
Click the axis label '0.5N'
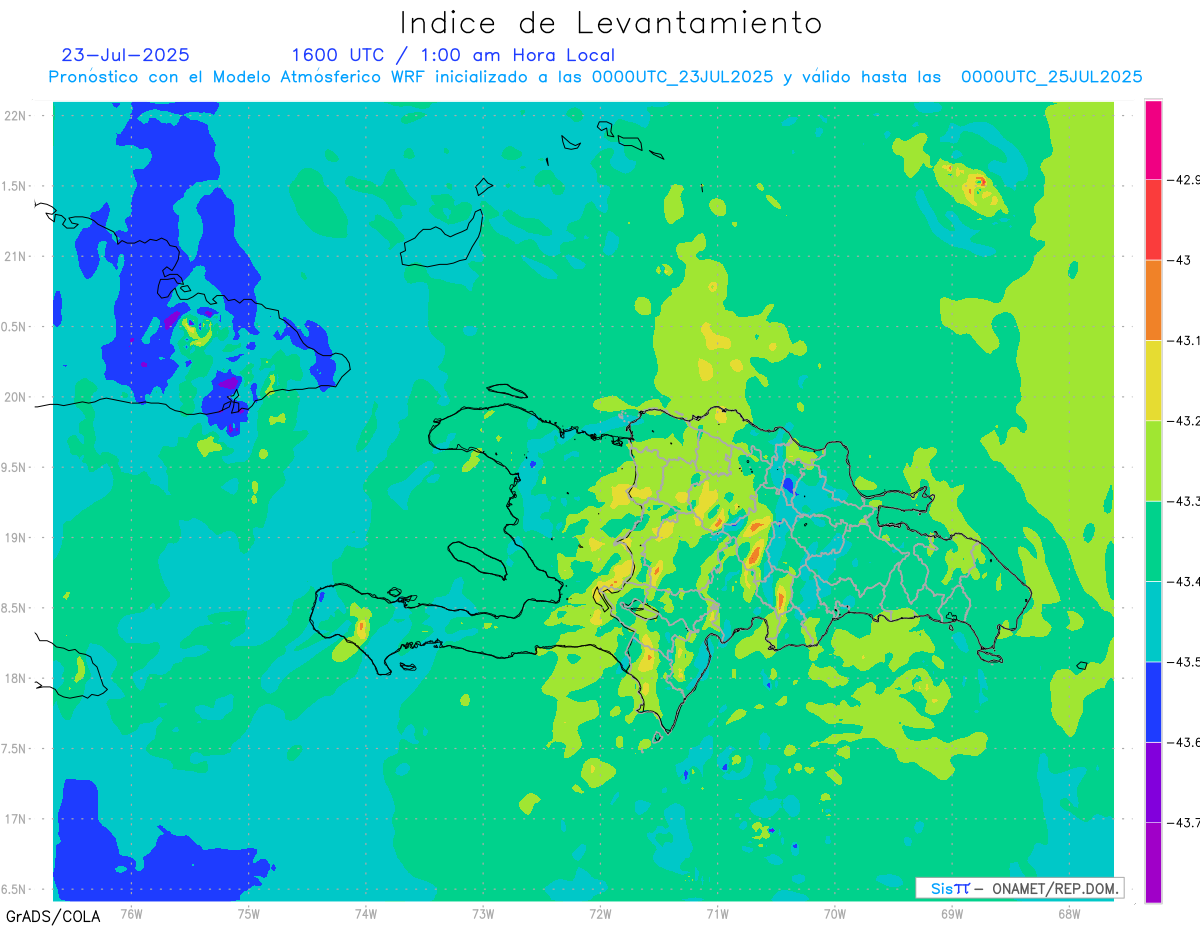pos(14,327)
